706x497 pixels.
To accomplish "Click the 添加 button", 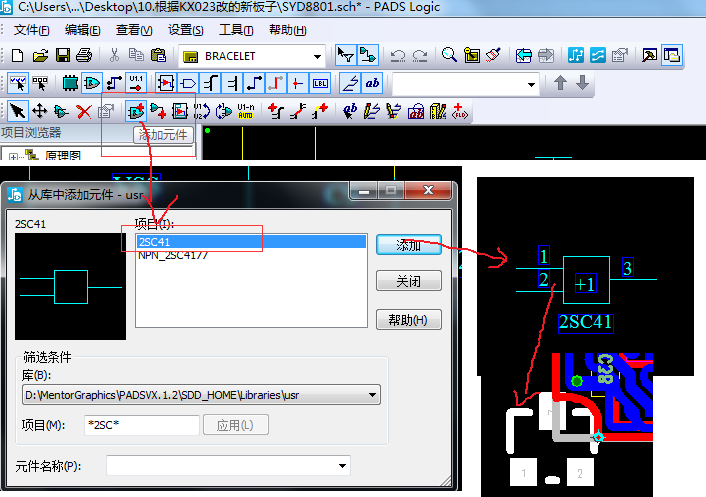I will (x=408, y=245).
